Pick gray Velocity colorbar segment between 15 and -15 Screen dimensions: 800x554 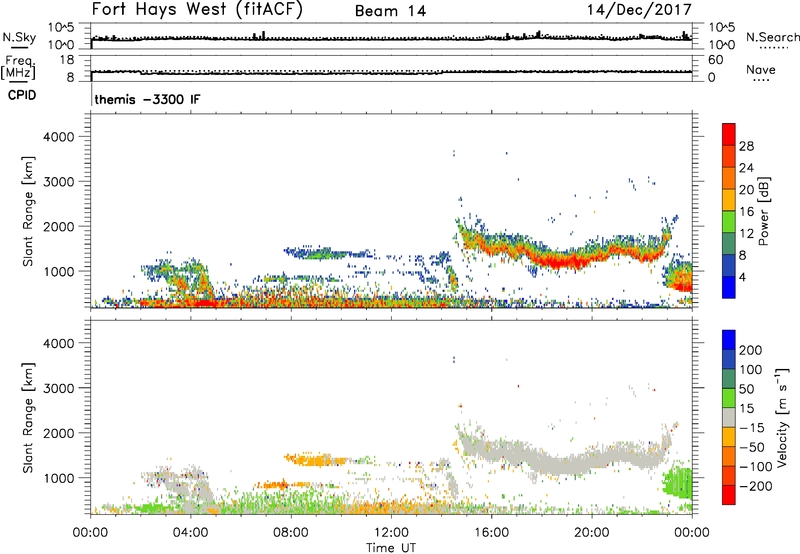tap(729, 417)
